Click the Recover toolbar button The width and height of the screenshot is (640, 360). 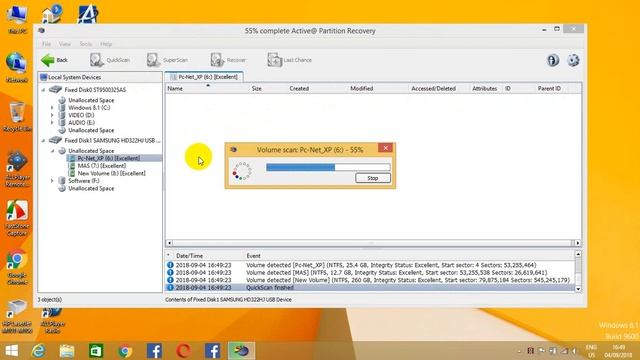point(228,60)
